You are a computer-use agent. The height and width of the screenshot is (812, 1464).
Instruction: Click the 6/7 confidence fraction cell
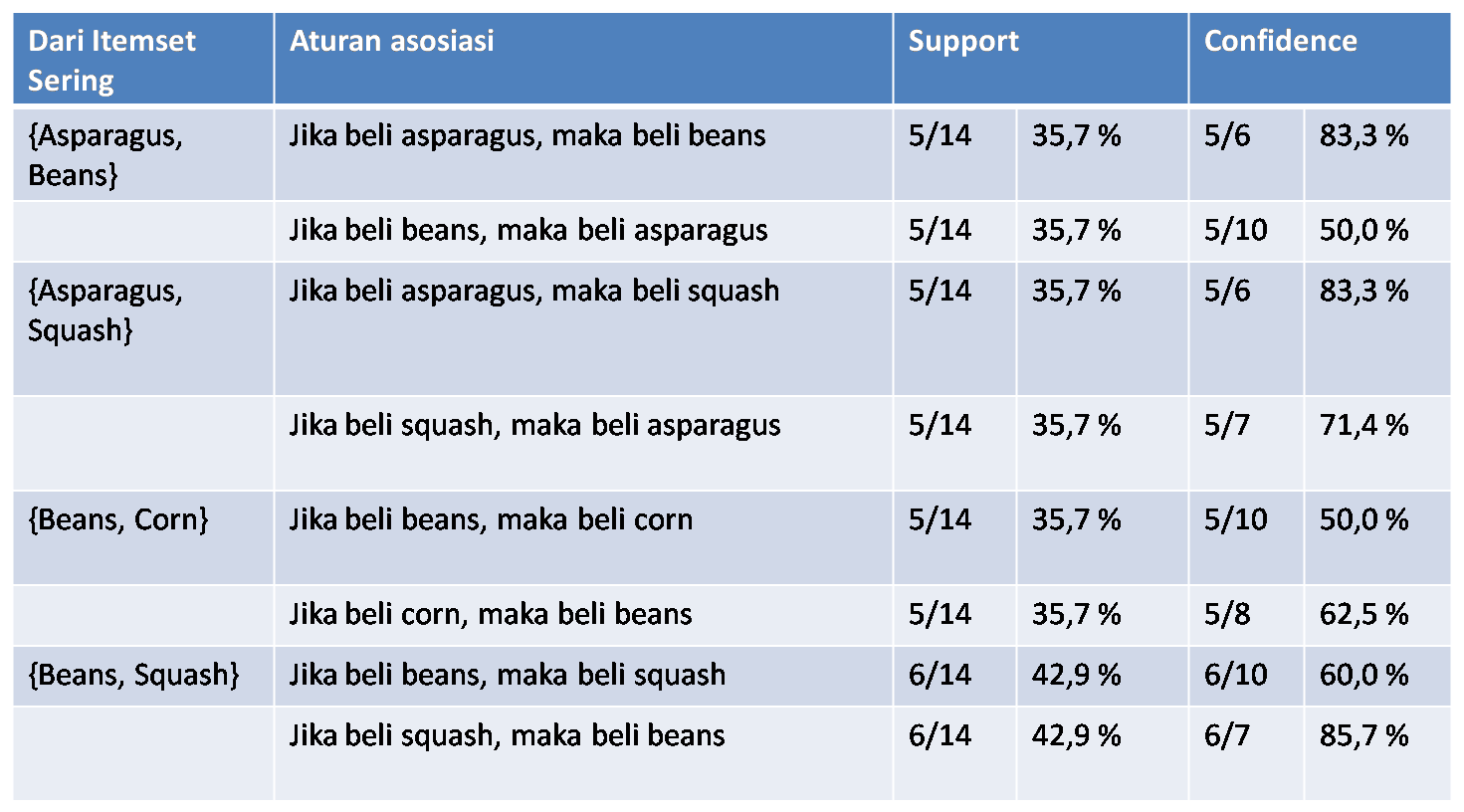[1246, 753]
